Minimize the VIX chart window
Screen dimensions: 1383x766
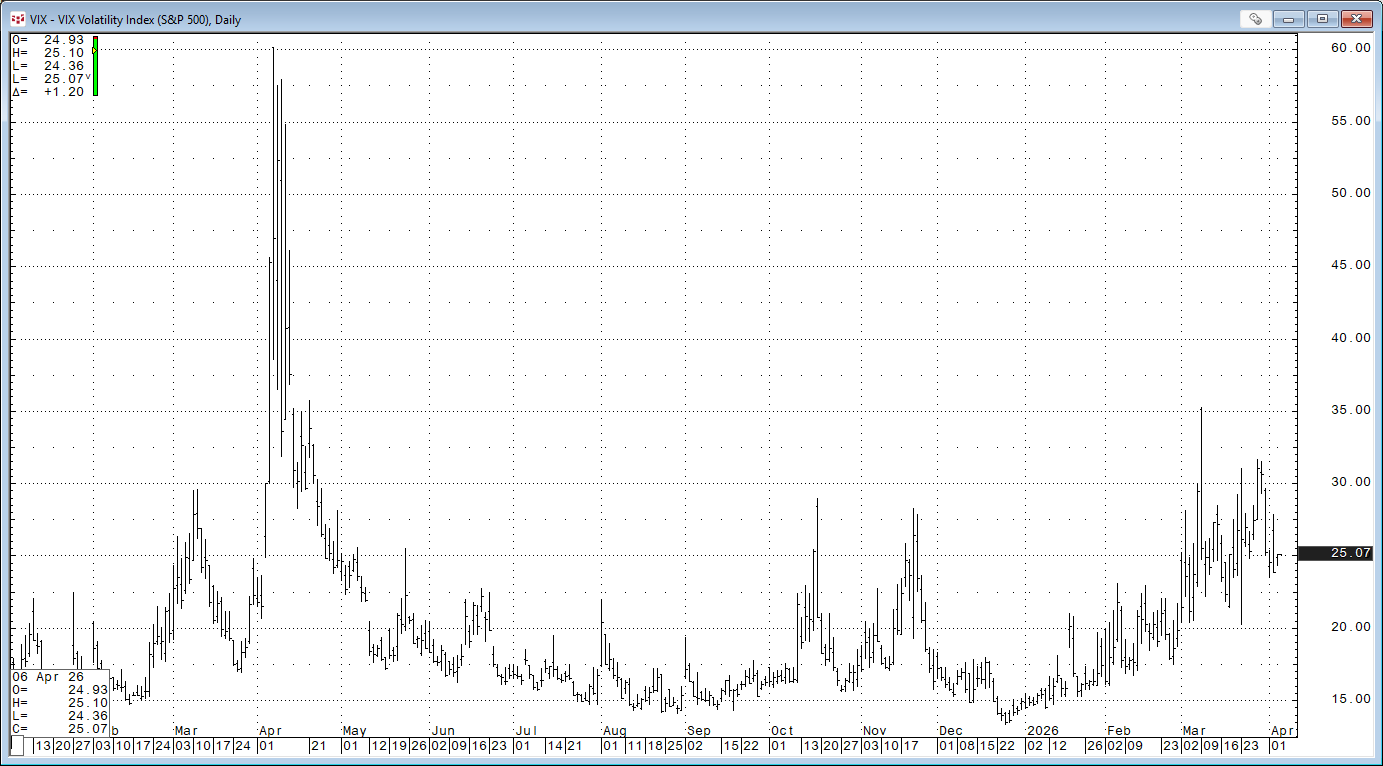tap(1289, 19)
